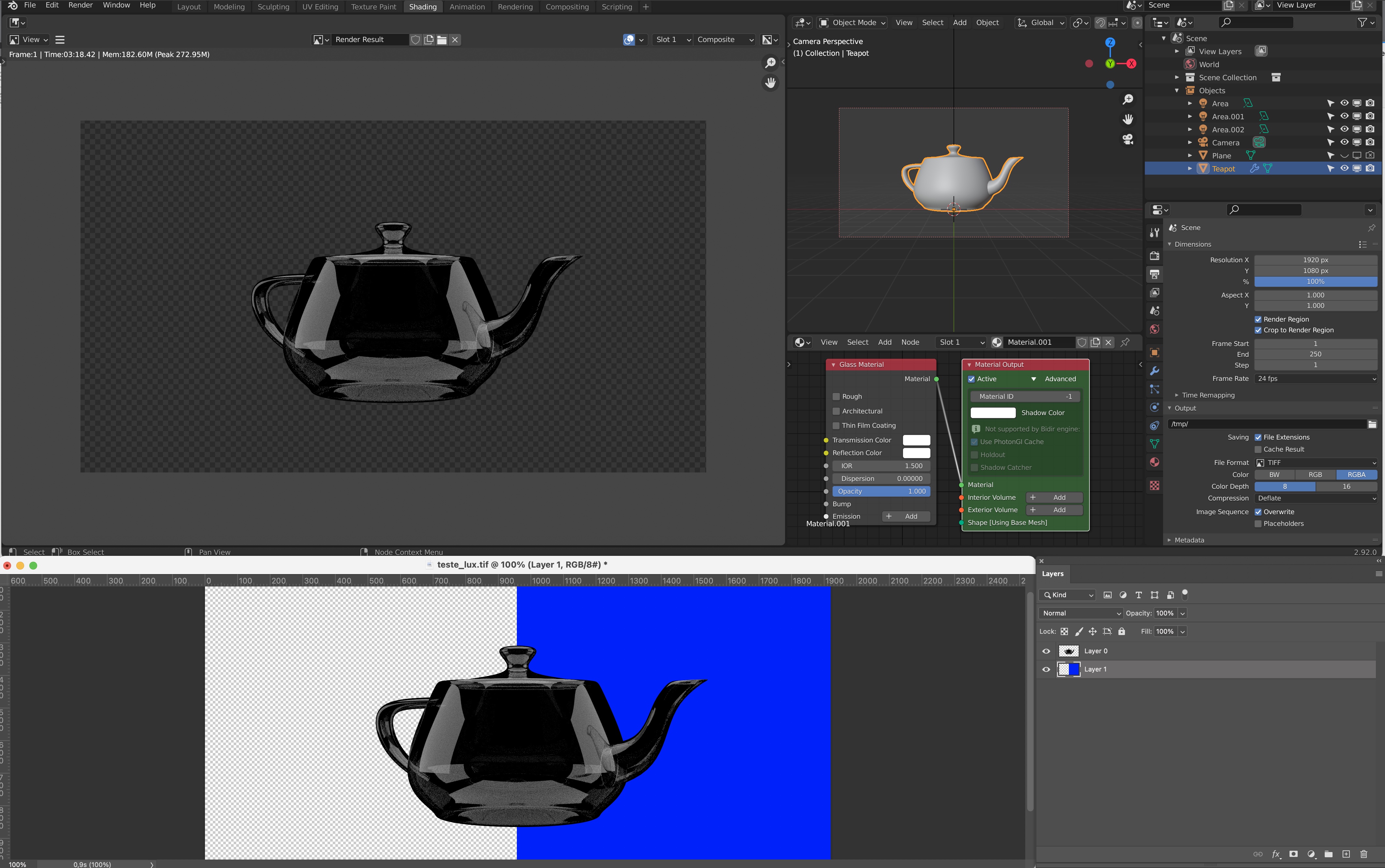Open the File Format TIFF dropdown
This screenshot has height=868, width=1385.
click(1316, 463)
